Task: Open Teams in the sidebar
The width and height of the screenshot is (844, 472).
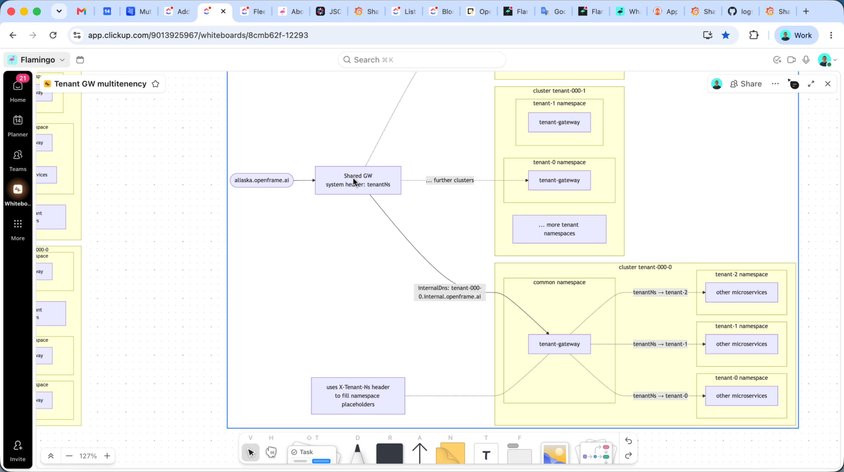Action: pos(18,160)
